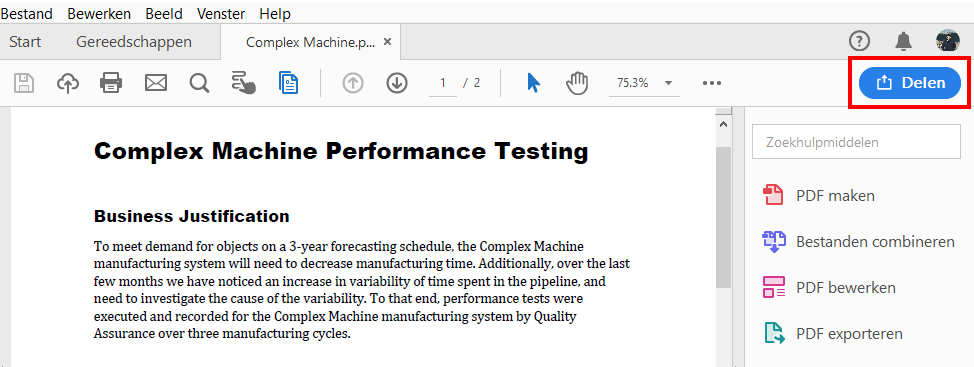Click in the Zoekhulpmiddelen search field
The height and width of the screenshot is (367, 974).
857,142
